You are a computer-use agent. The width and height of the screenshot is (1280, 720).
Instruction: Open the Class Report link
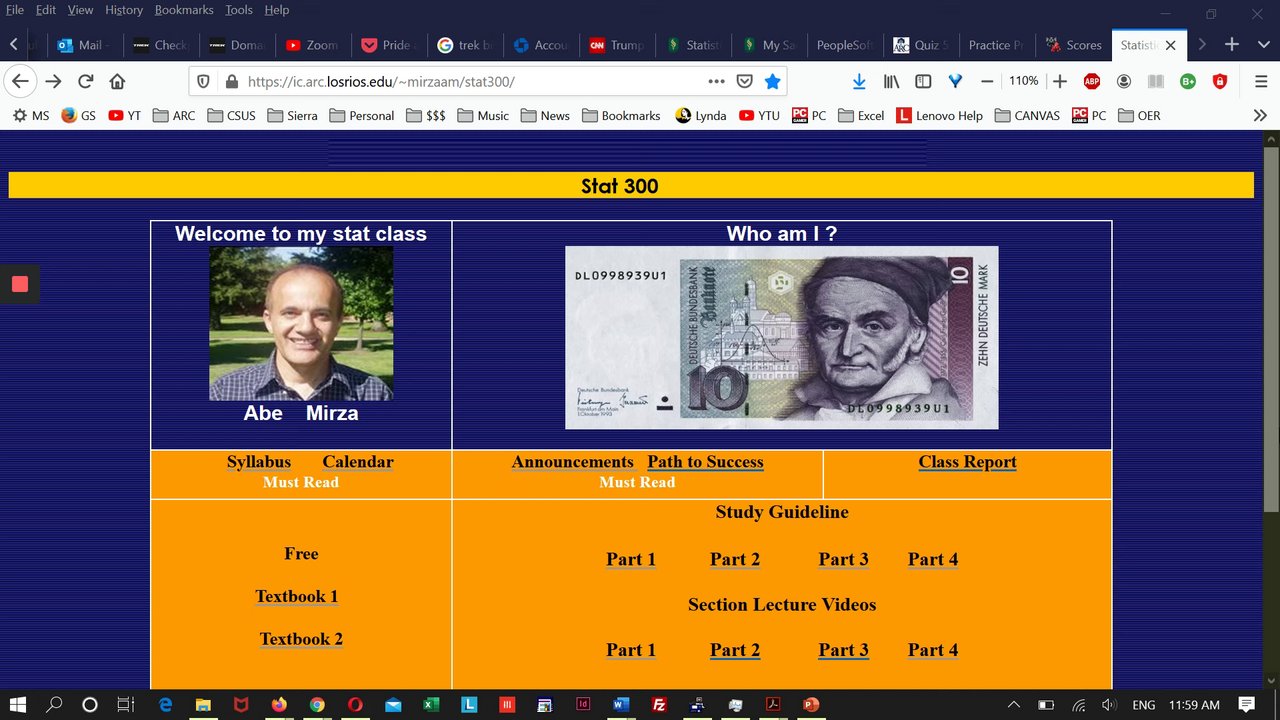point(967,462)
